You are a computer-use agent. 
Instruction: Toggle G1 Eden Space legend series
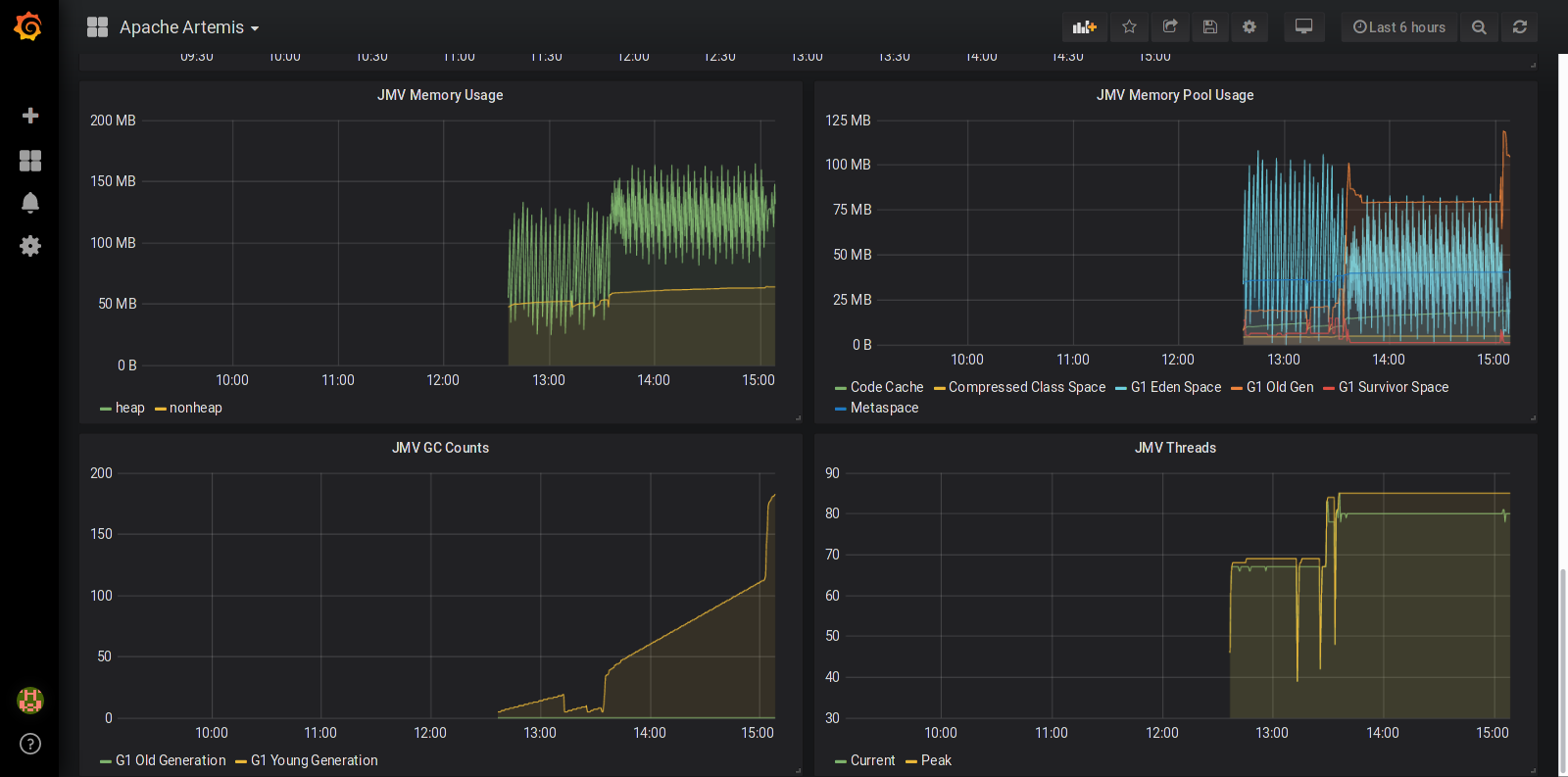click(x=1175, y=388)
